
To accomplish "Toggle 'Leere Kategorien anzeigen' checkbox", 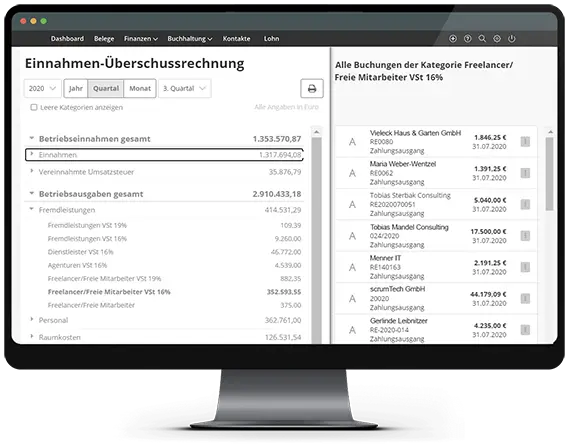I will [x=34, y=107].
